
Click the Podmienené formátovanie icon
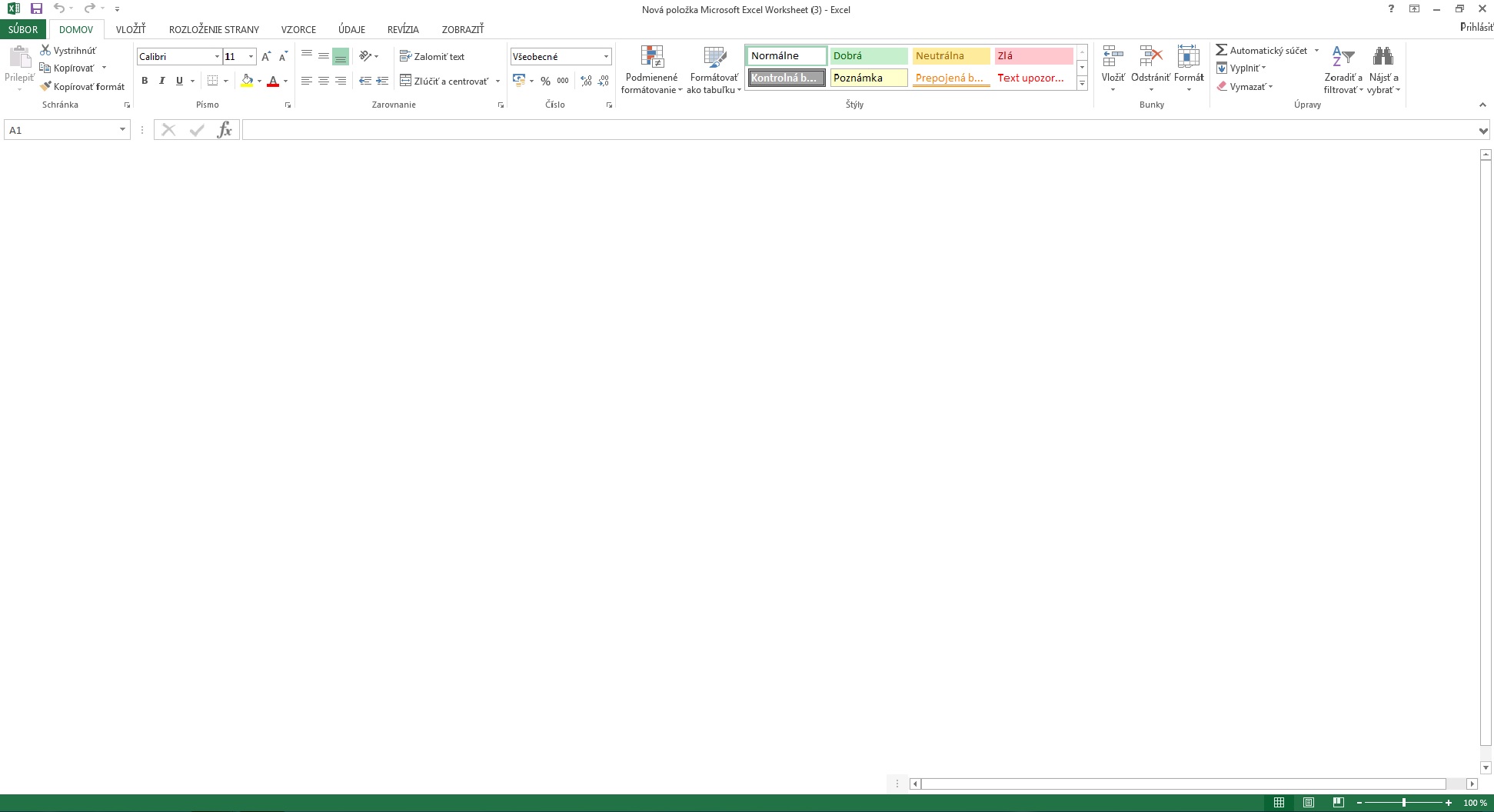point(652,58)
